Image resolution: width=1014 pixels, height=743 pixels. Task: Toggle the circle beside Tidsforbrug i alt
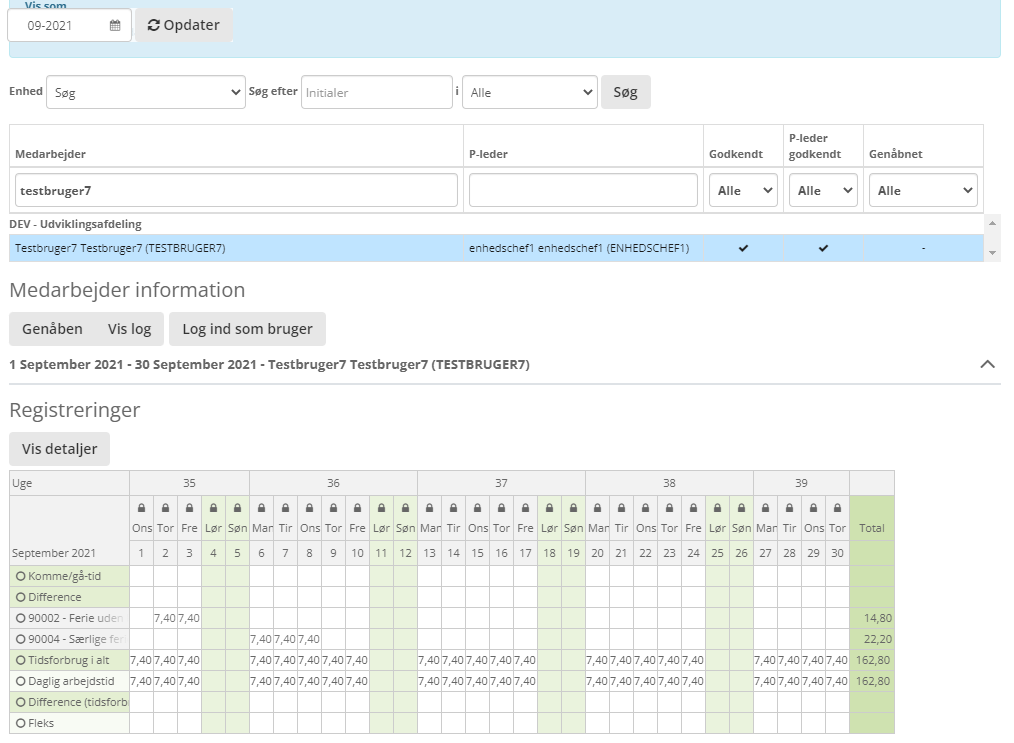click(20, 660)
